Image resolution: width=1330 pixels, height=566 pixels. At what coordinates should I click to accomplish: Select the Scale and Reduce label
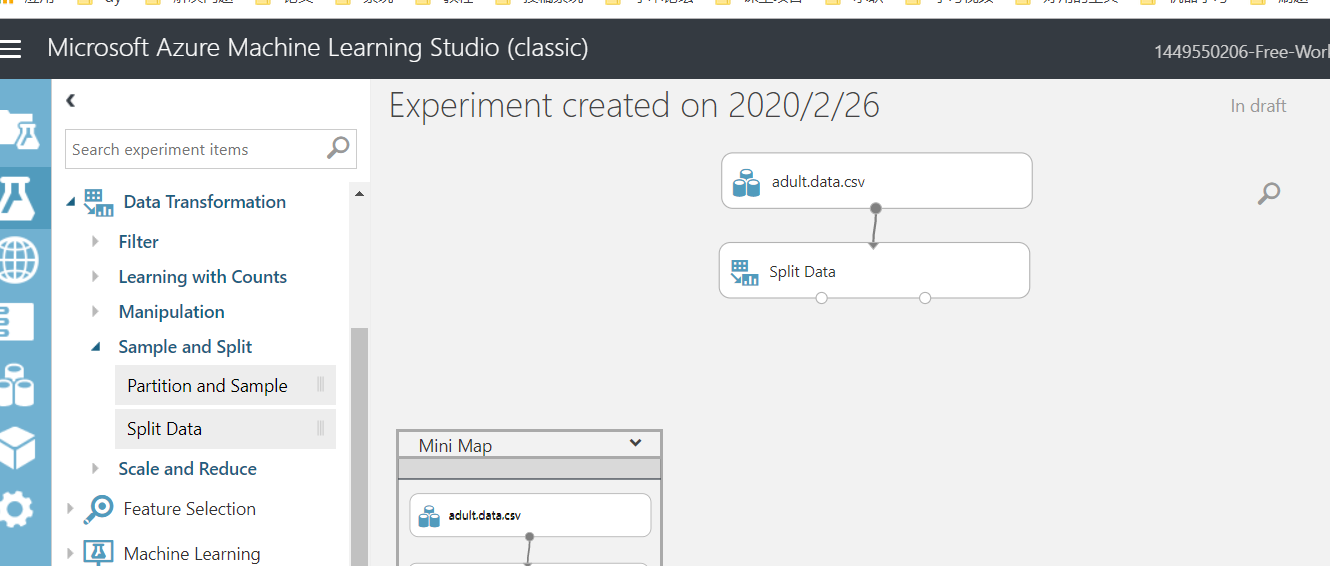pyautogui.click(x=187, y=469)
